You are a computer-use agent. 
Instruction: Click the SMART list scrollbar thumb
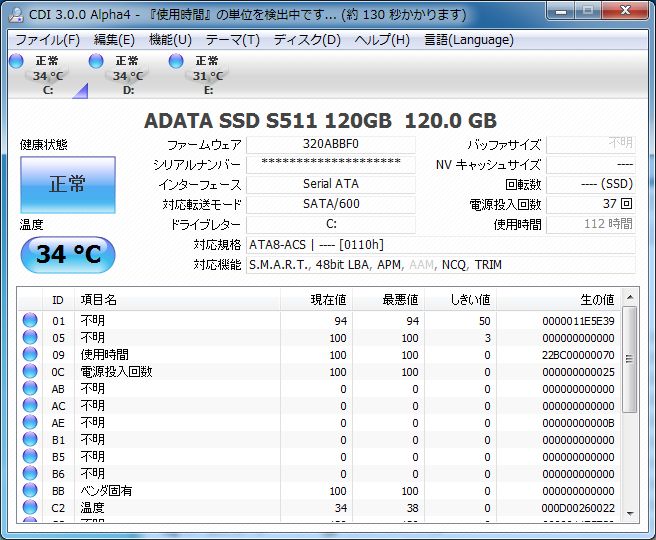630,359
